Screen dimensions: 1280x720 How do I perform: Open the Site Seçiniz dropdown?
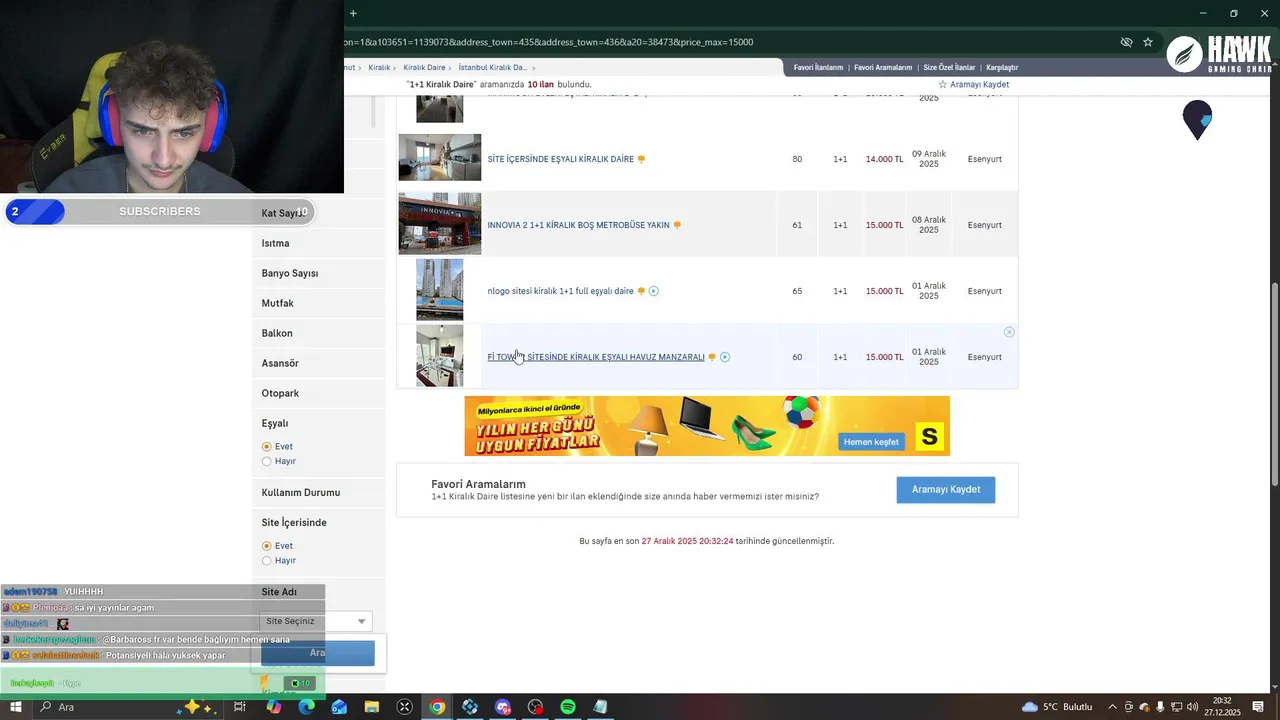tap(315, 621)
